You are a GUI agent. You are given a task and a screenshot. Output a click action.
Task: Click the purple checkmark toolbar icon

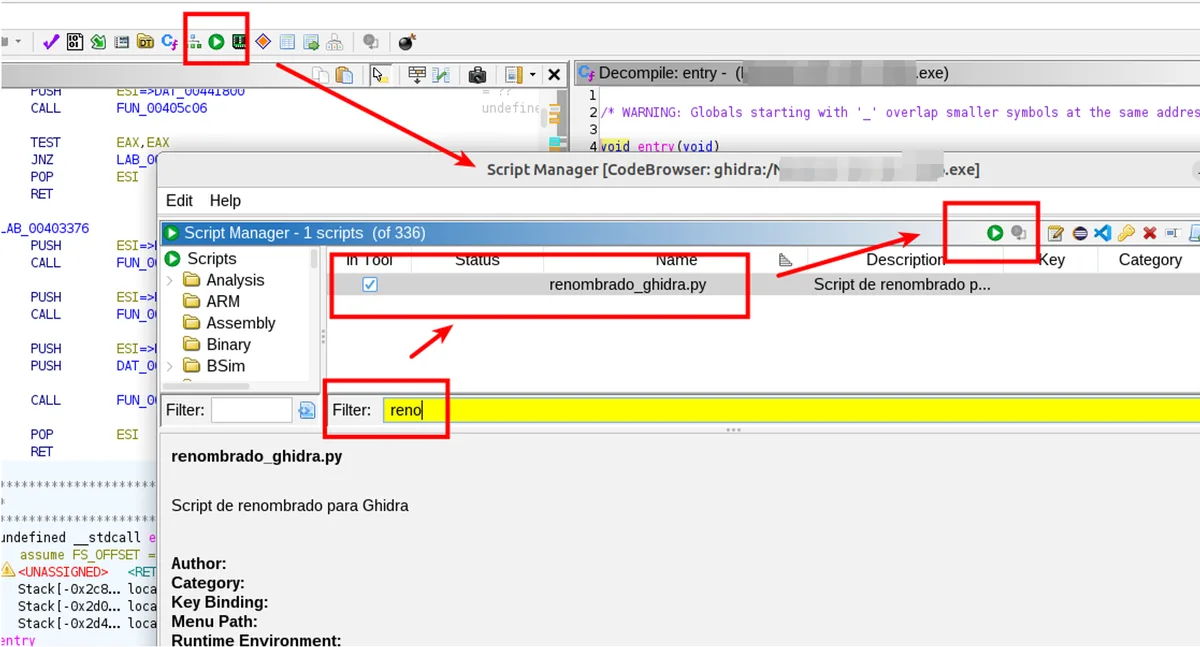[x=51, y=42]
